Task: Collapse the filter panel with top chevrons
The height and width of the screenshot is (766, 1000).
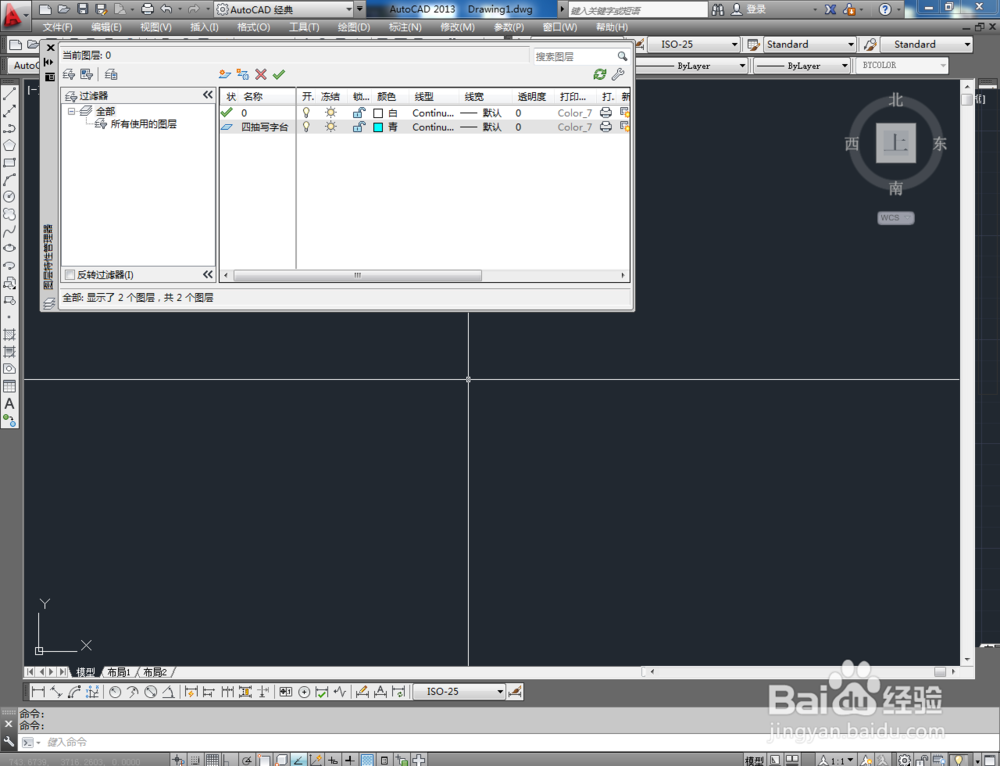Action: tap(208, 95)
